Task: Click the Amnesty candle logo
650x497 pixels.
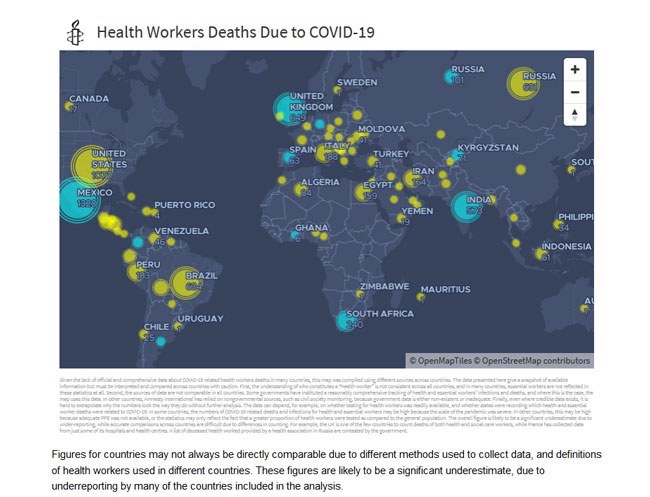Action: [x=74, y=32]
